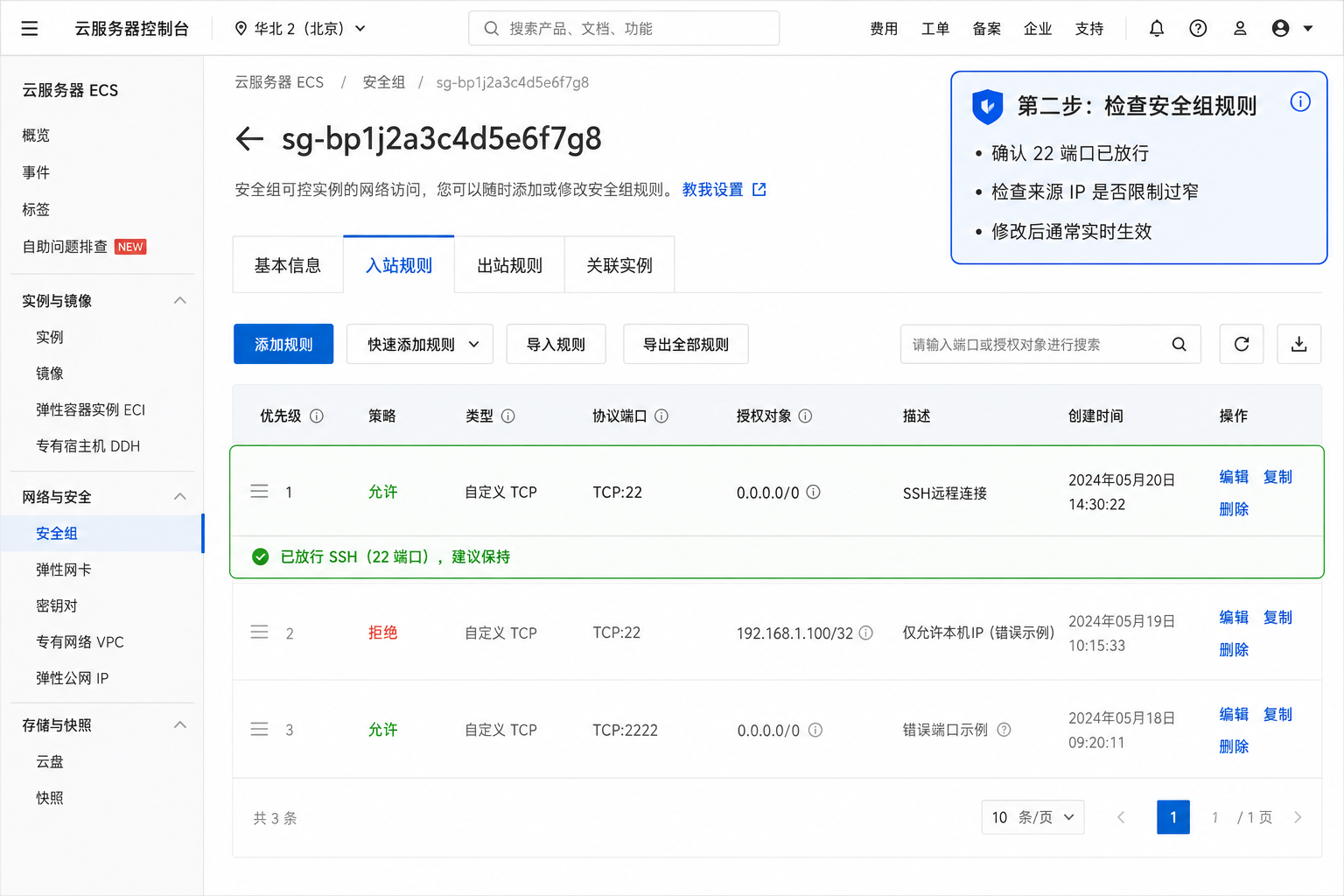
Task: Click 删除 for the 192.168.1.100/32 rule
Action: click(x=1234, y=649)
